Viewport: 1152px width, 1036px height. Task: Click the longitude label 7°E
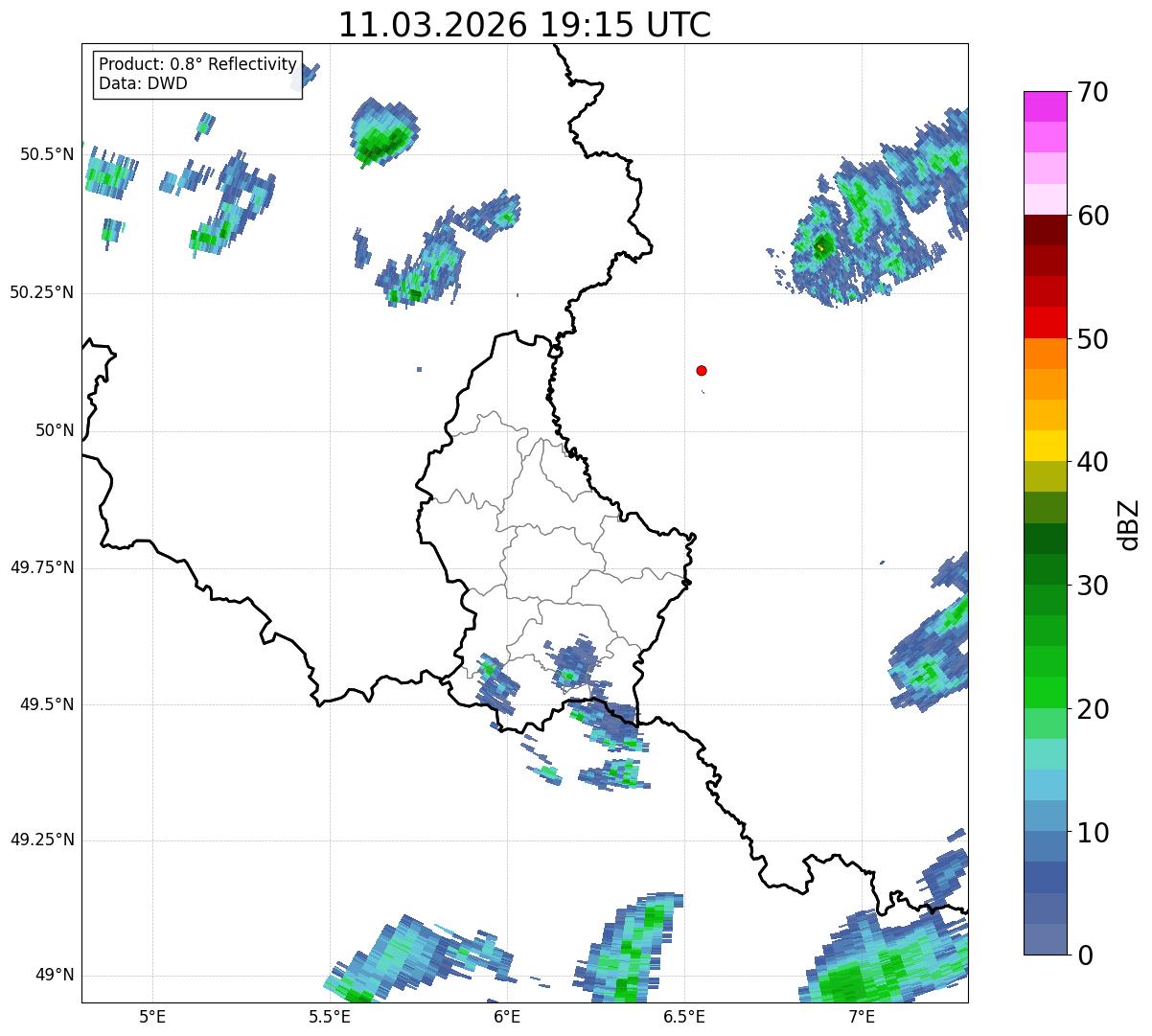[862, 1016]
